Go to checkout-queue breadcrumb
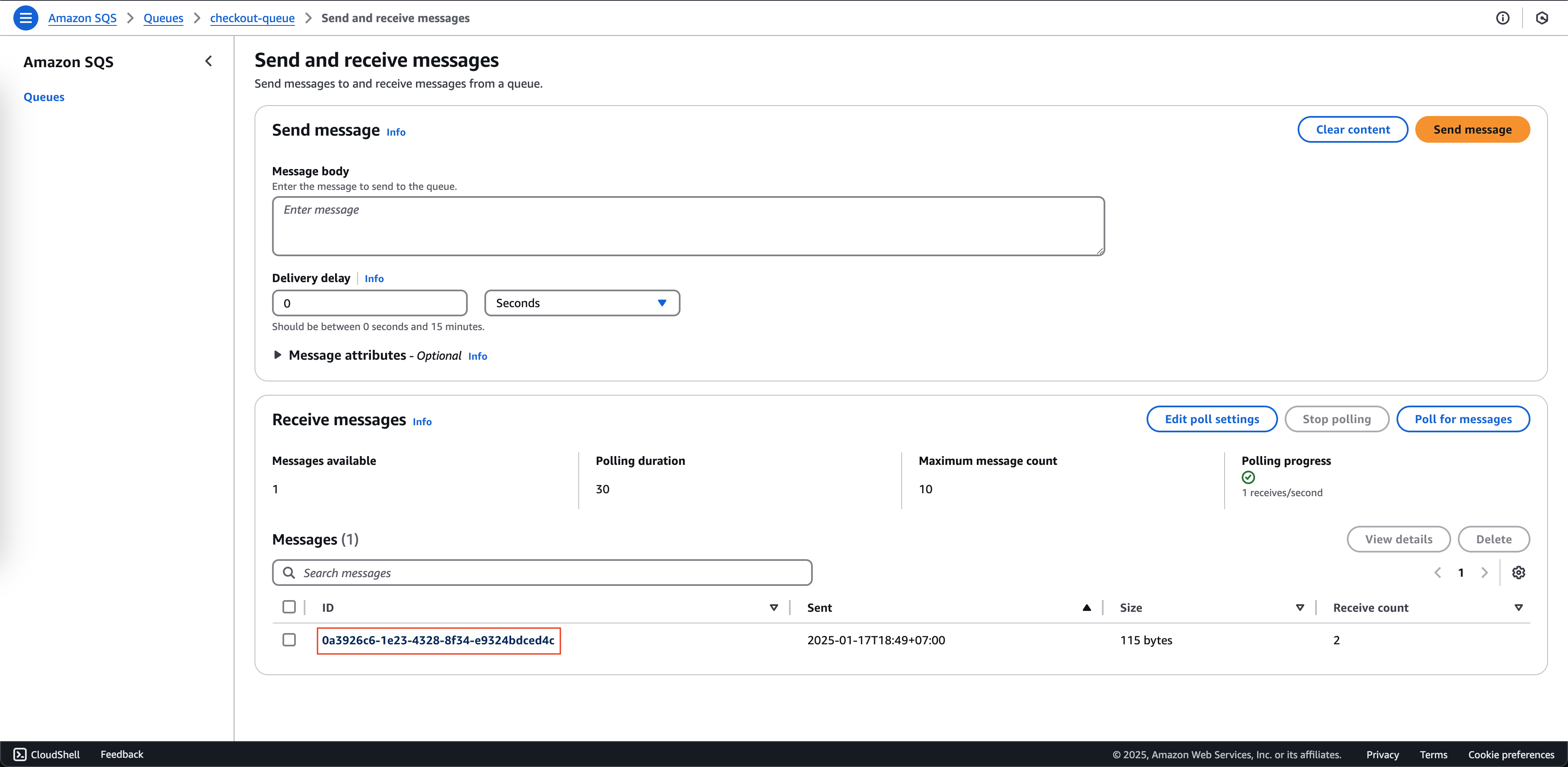The height and width of the screenshot is (767, 1568). tap(252, 18)
